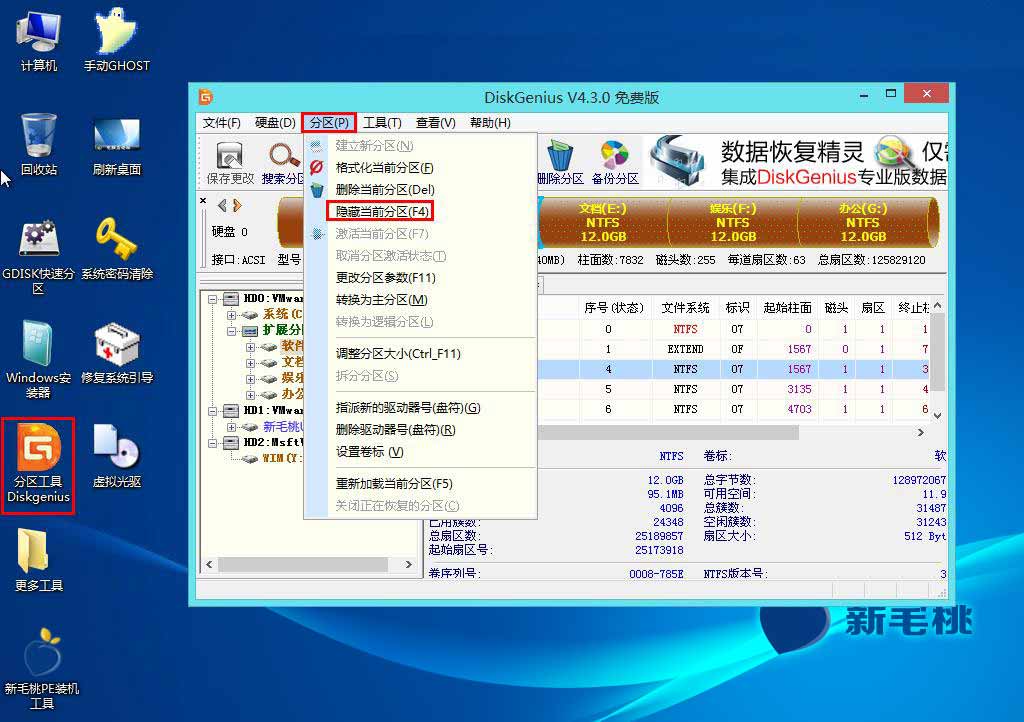Select the 娱乐(F:) partition bar segment

click(733, 222)
